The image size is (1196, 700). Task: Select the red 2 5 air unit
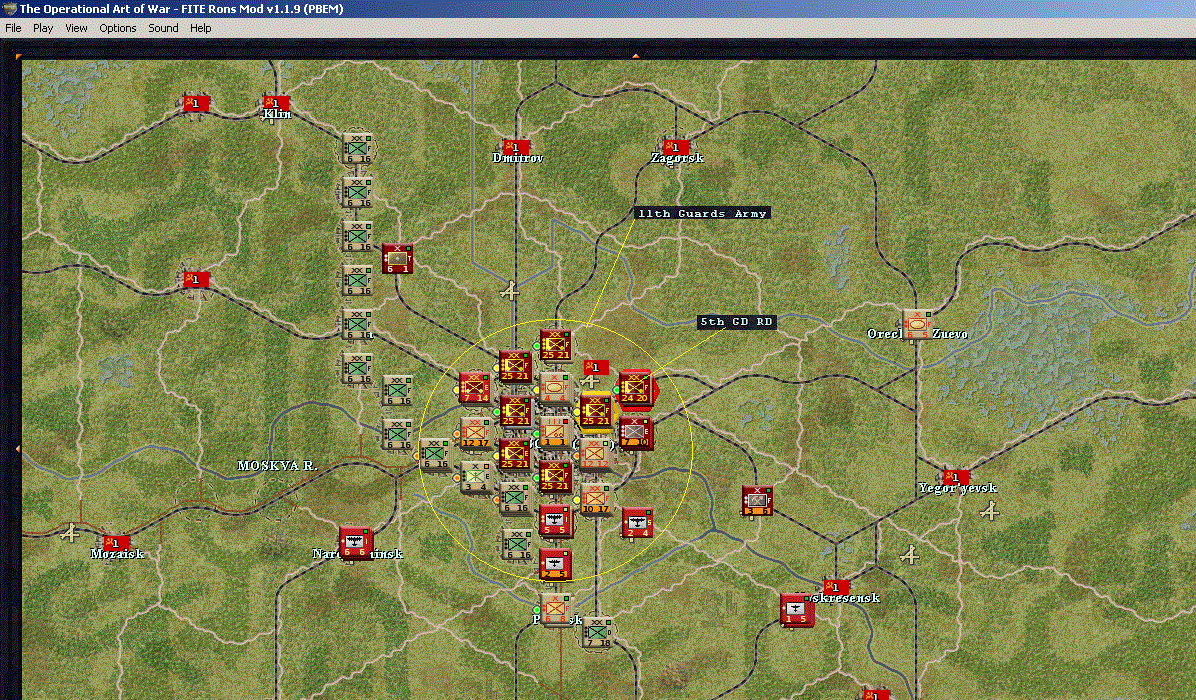pos(555,564)
